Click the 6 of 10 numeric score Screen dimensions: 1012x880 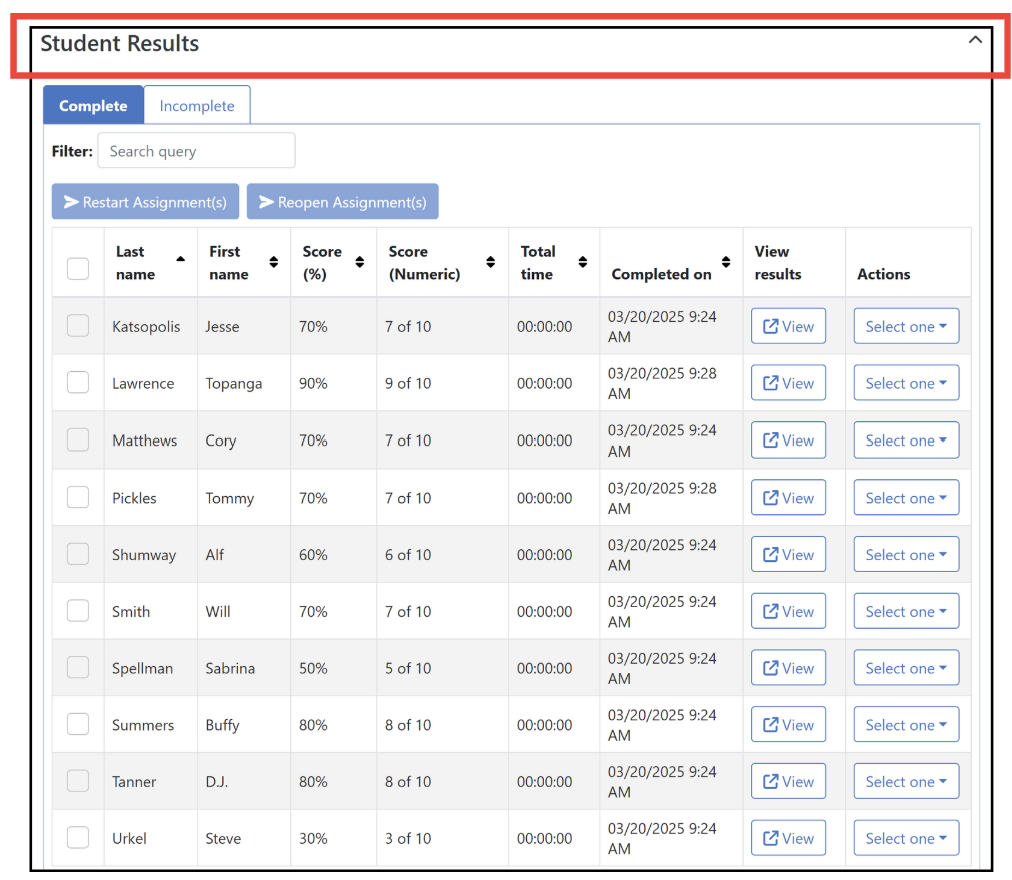408,555
